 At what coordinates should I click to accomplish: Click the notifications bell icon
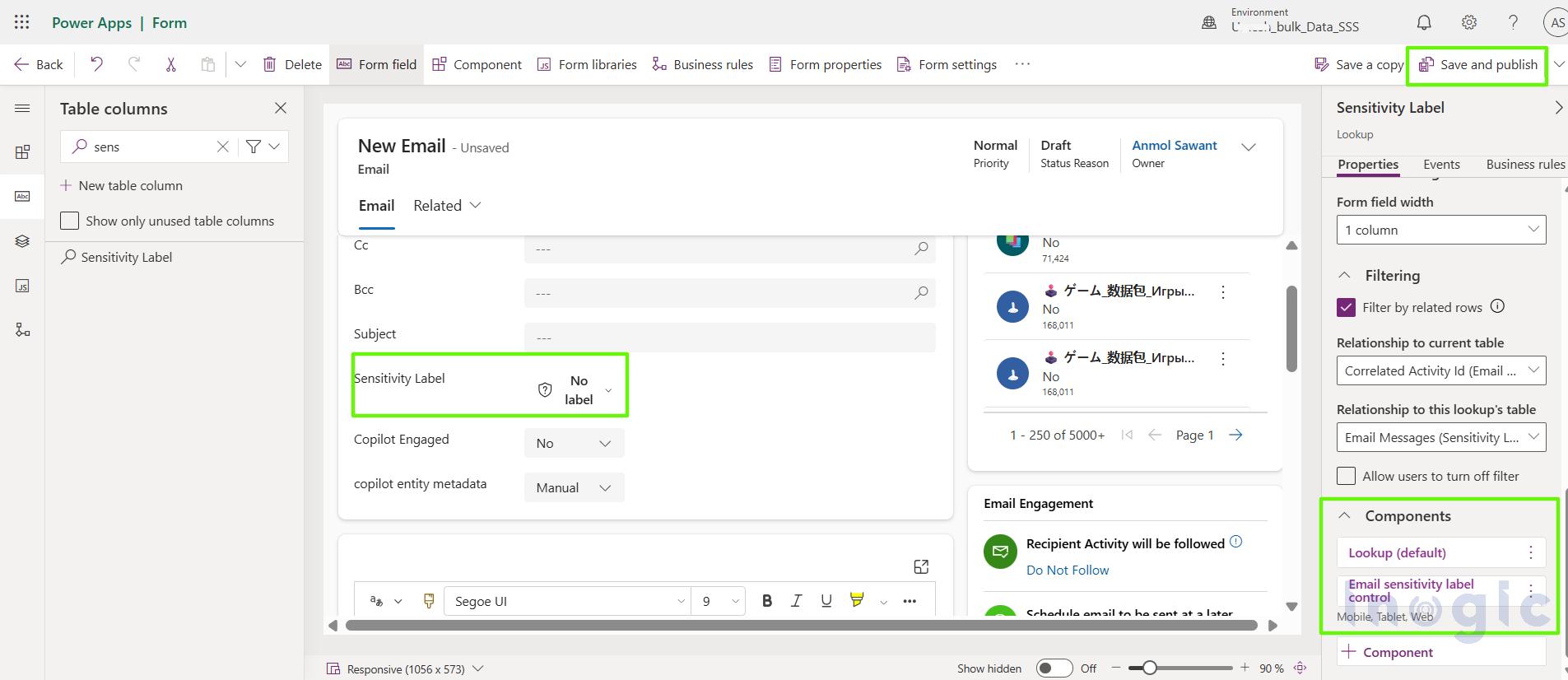click(1424, 22)
